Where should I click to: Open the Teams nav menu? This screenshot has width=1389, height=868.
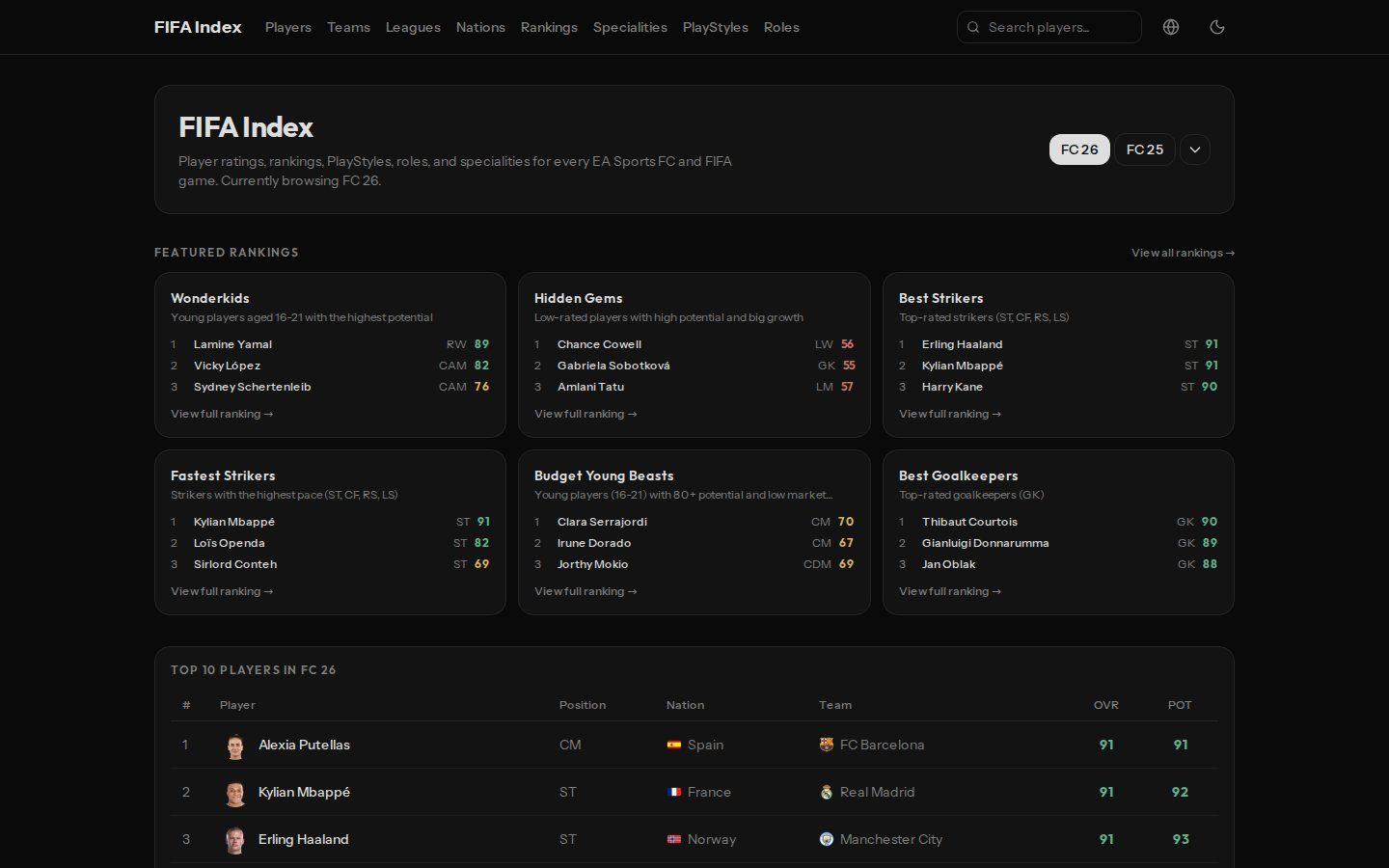[348, 27]
